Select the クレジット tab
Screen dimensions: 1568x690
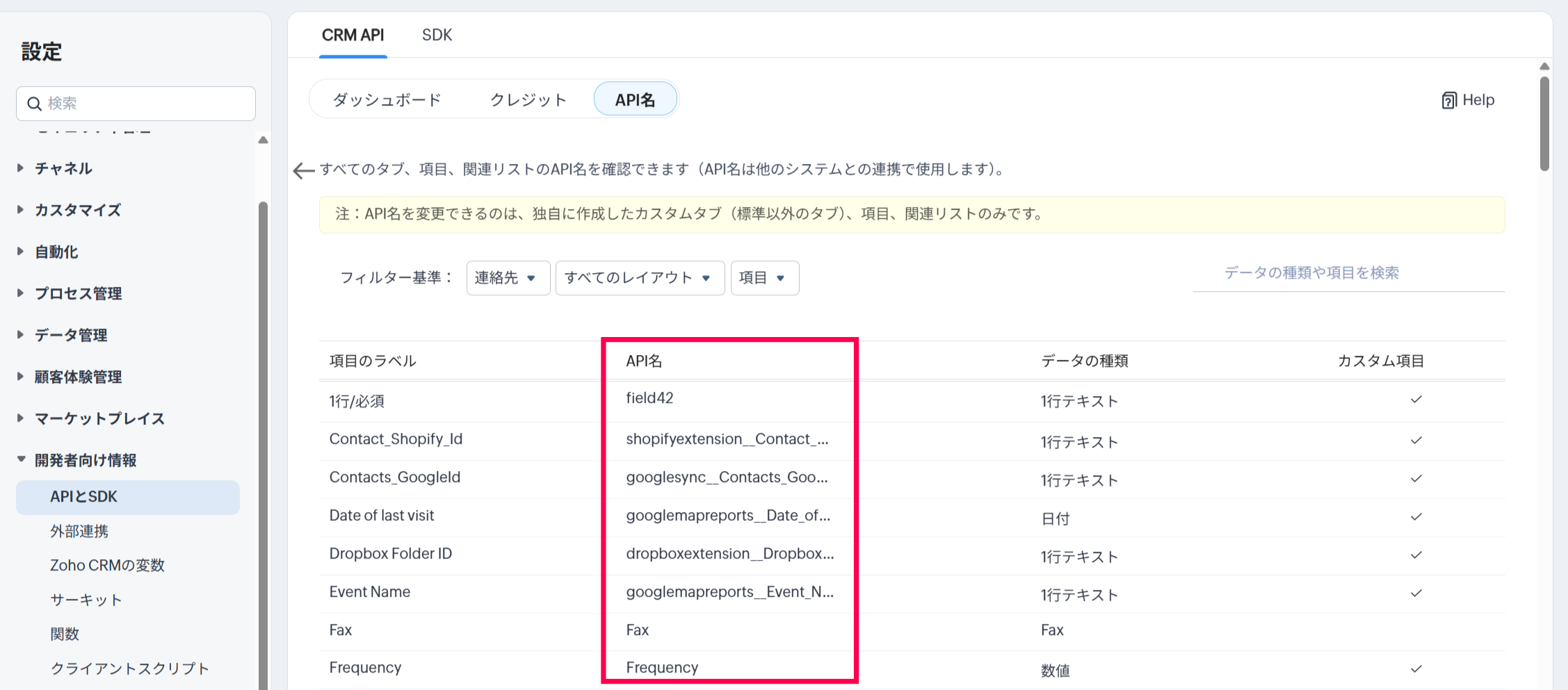coord(528,100)
